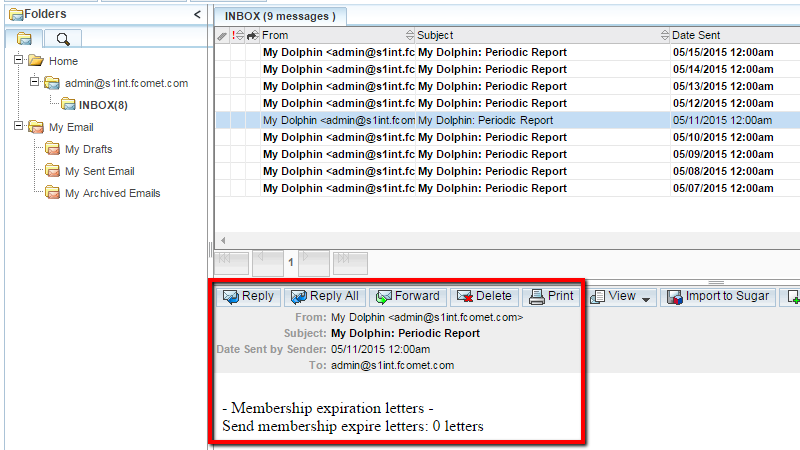
Task: Open the My Sent Email folder
Action: pos(99,171)
